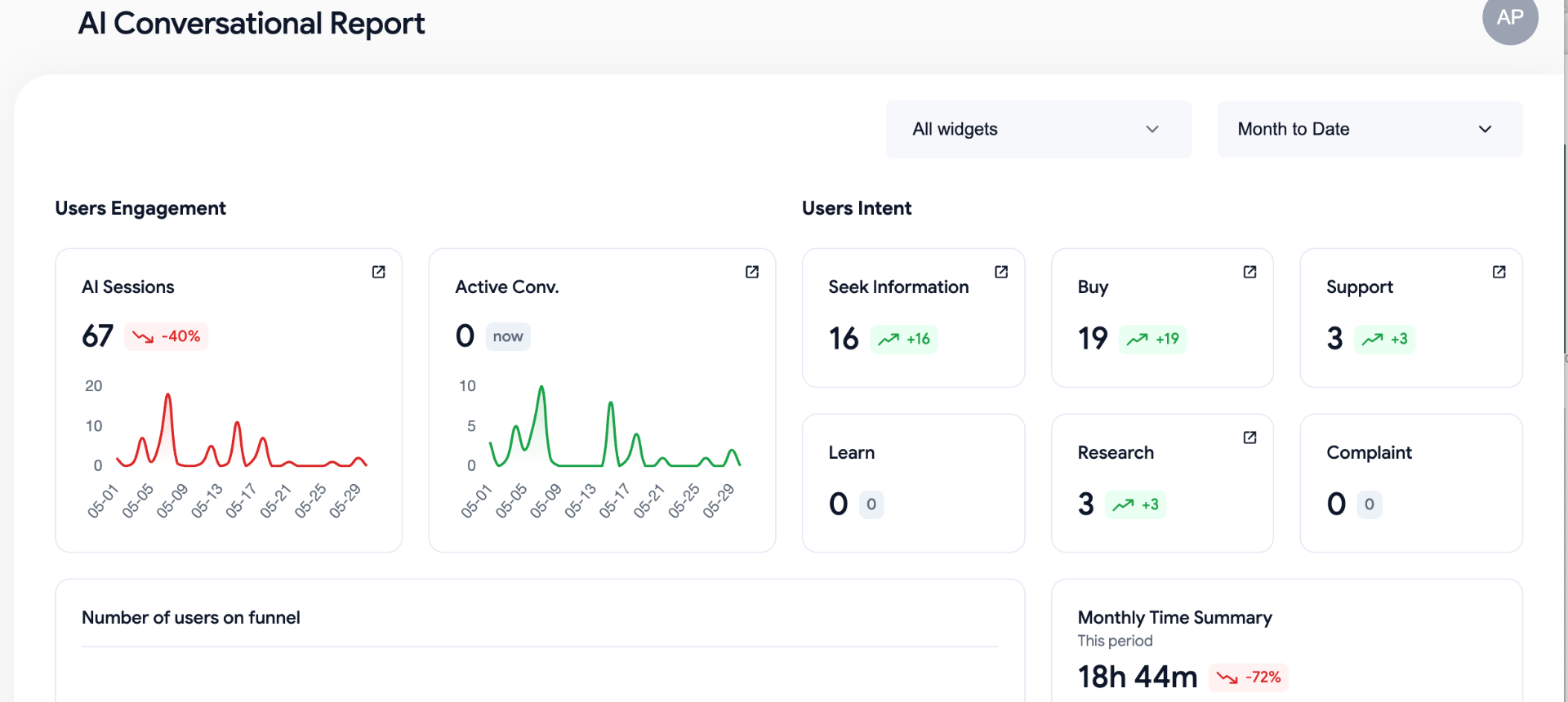The image size is (1568, 702).
Task: Click the -72% trend badge in Monthly Time Summary
Action: coord(1249,678)
